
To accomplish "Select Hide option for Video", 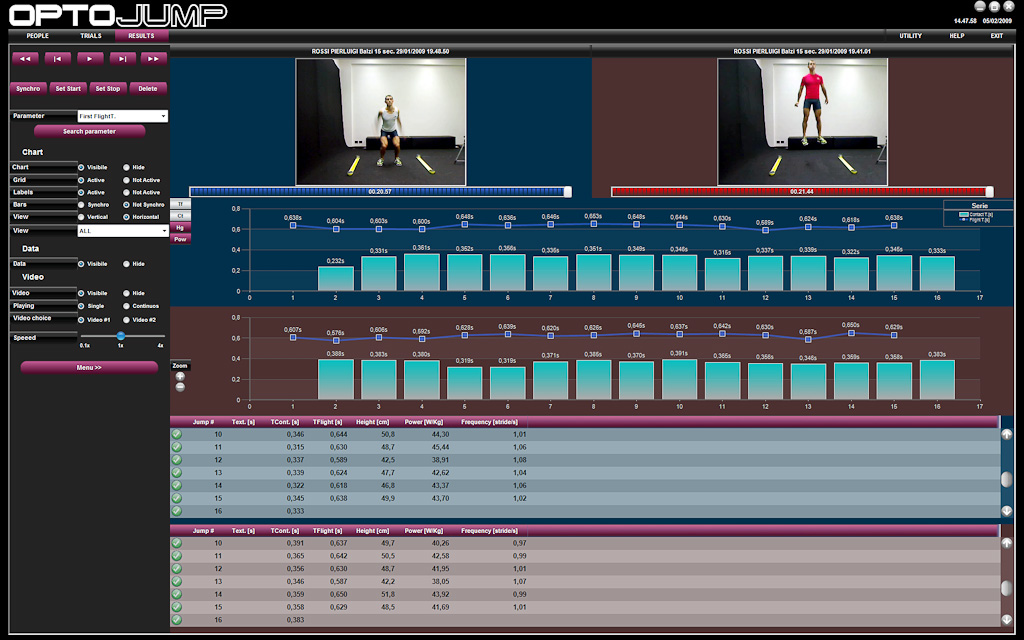I will tap(127, 293).
